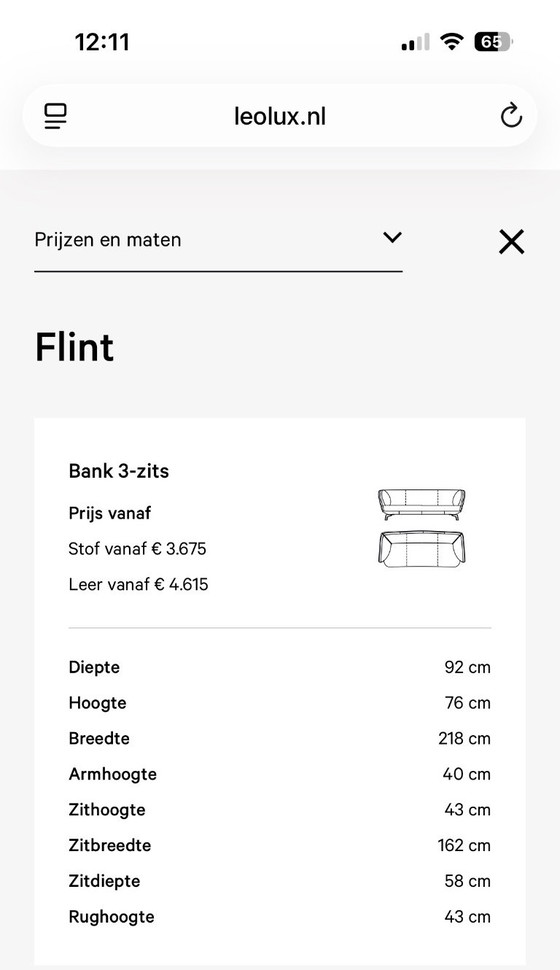Tap the Wi-Fi icon in status bar
The image size is (560, 970).
pos(452,42)
